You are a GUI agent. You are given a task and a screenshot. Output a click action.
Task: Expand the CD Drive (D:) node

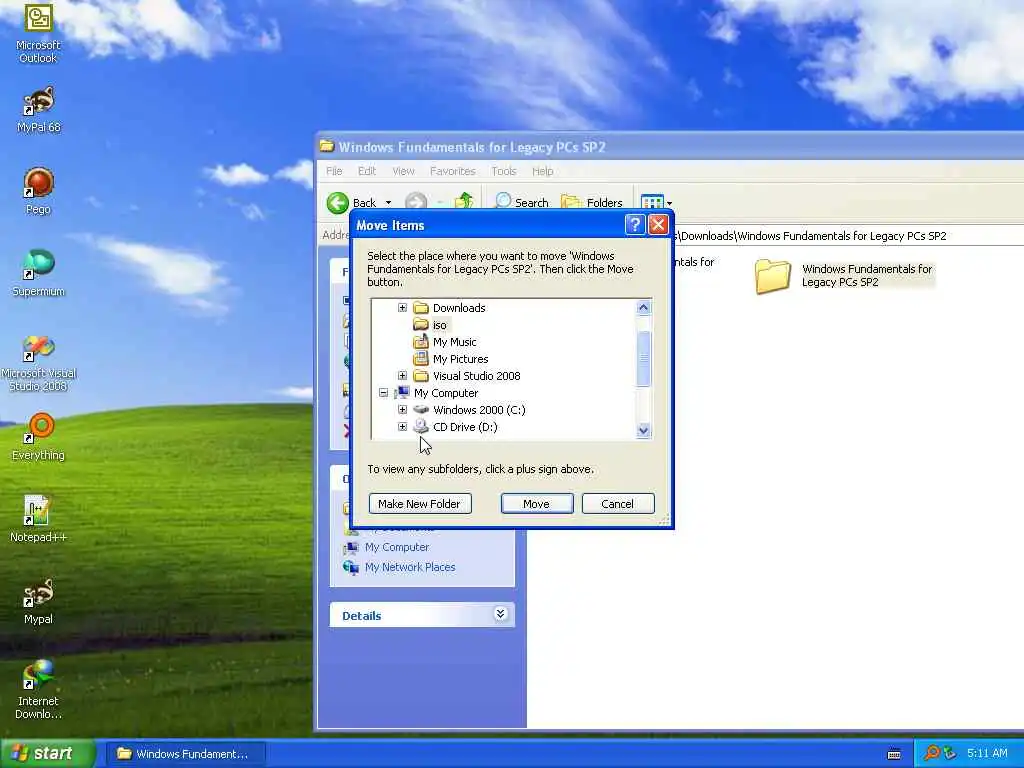click(402, 426)
